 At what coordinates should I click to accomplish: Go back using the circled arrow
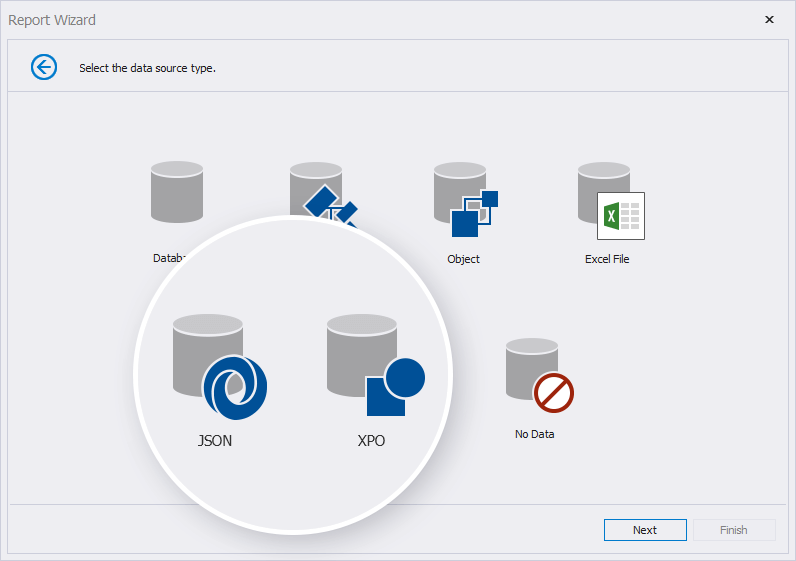44,67
